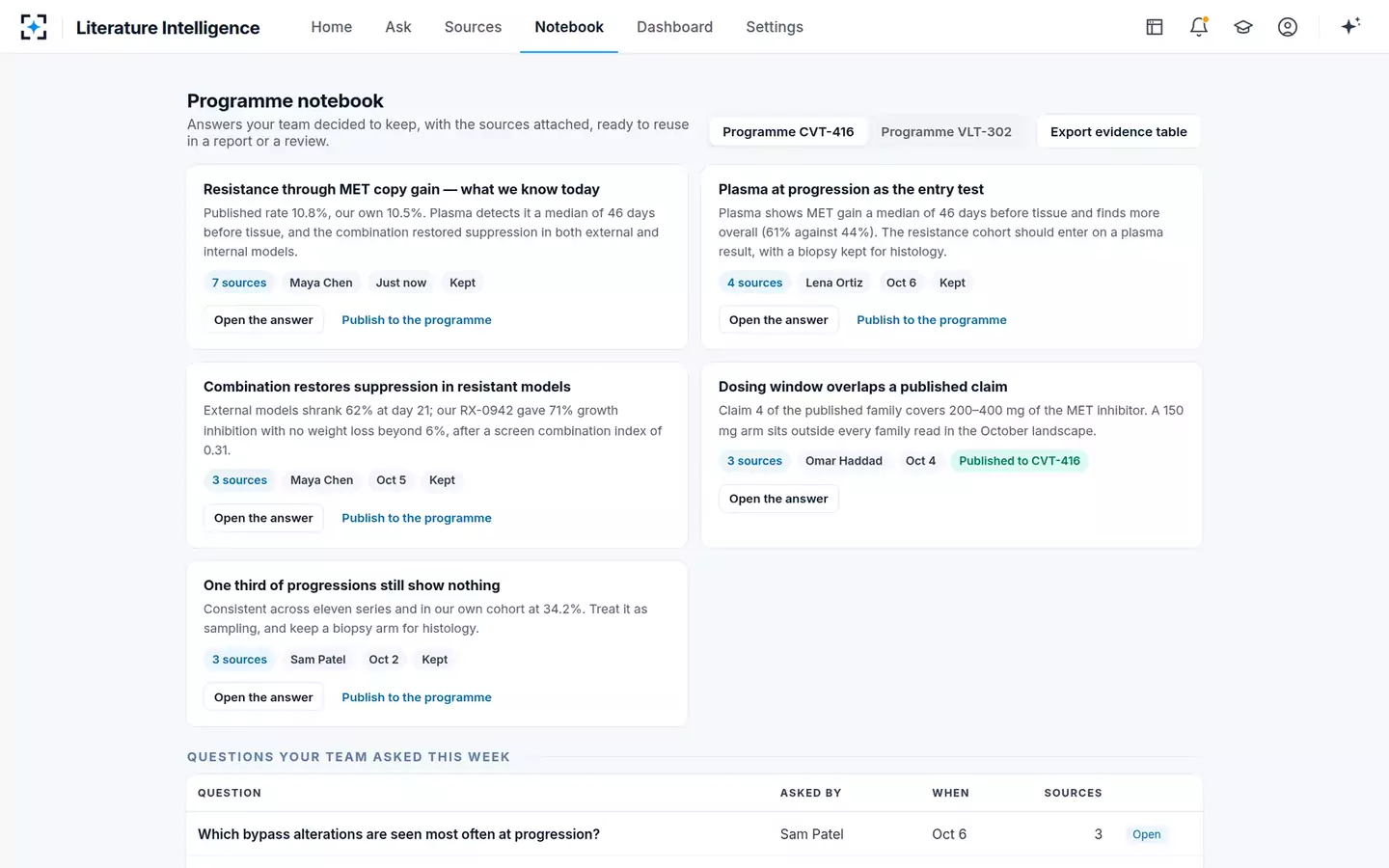This screenshot has width=1389, height=868.
Task: Open the answer for One third of progressions card
Action: point(263,697)
